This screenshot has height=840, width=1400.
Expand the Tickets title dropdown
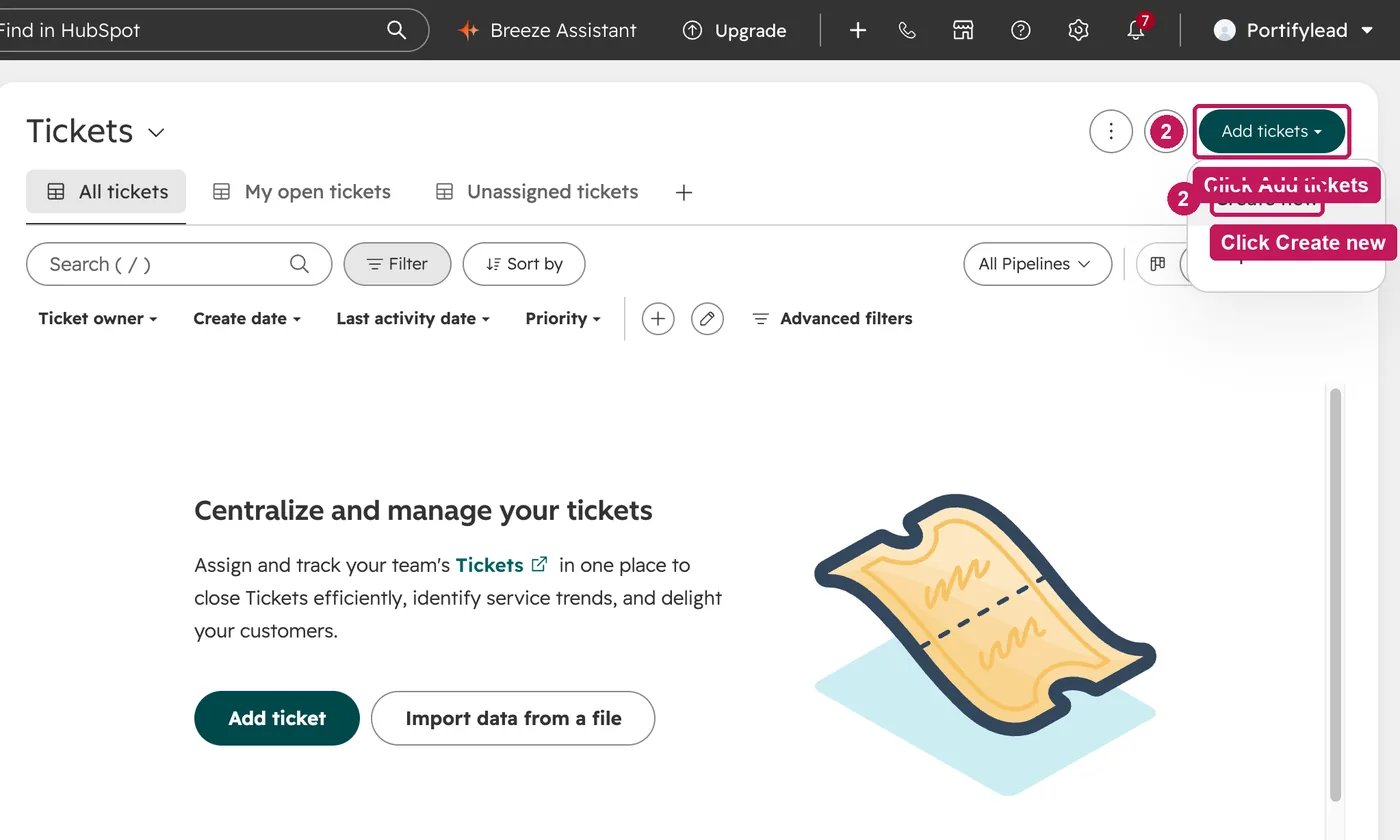pyautogui.click(x=156, y=132)
